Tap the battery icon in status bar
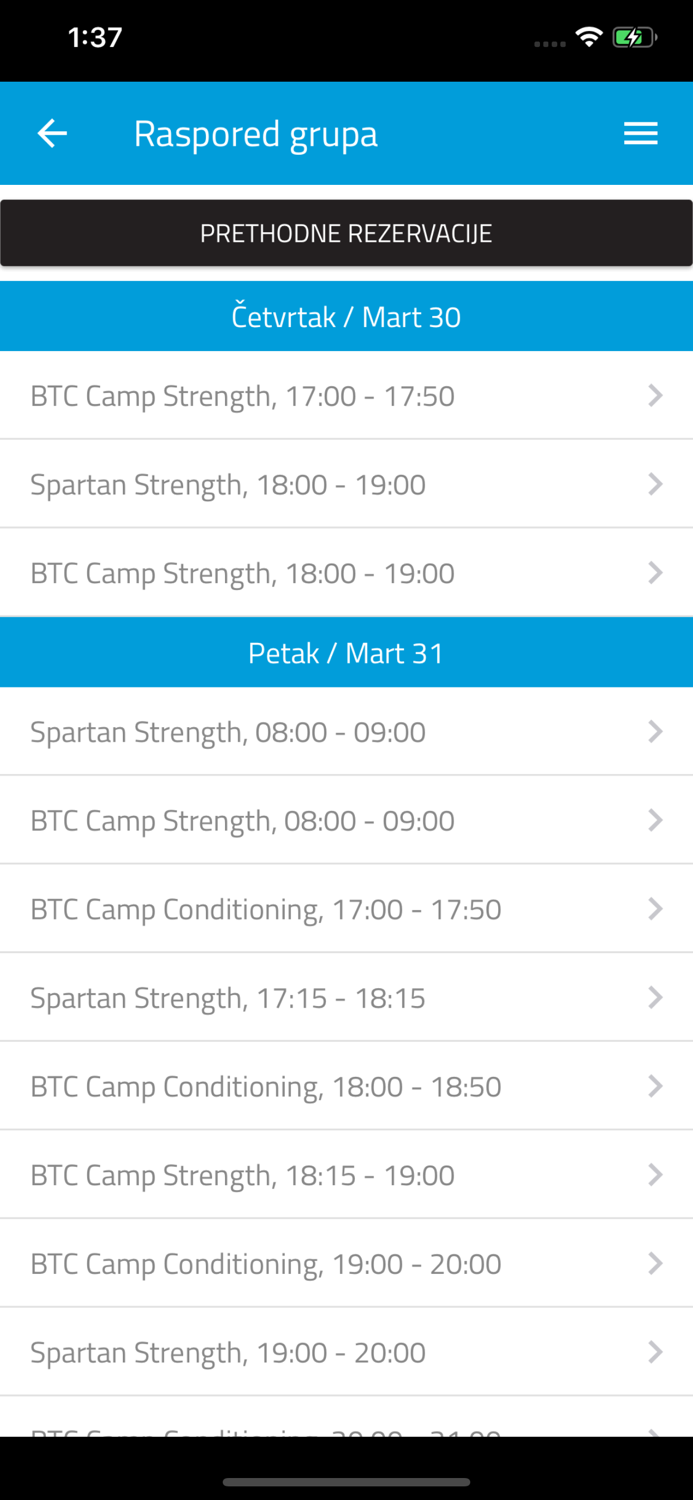The width and height of the screenshot is (693, 1500). pyautogui.click(x=632, y=36)
